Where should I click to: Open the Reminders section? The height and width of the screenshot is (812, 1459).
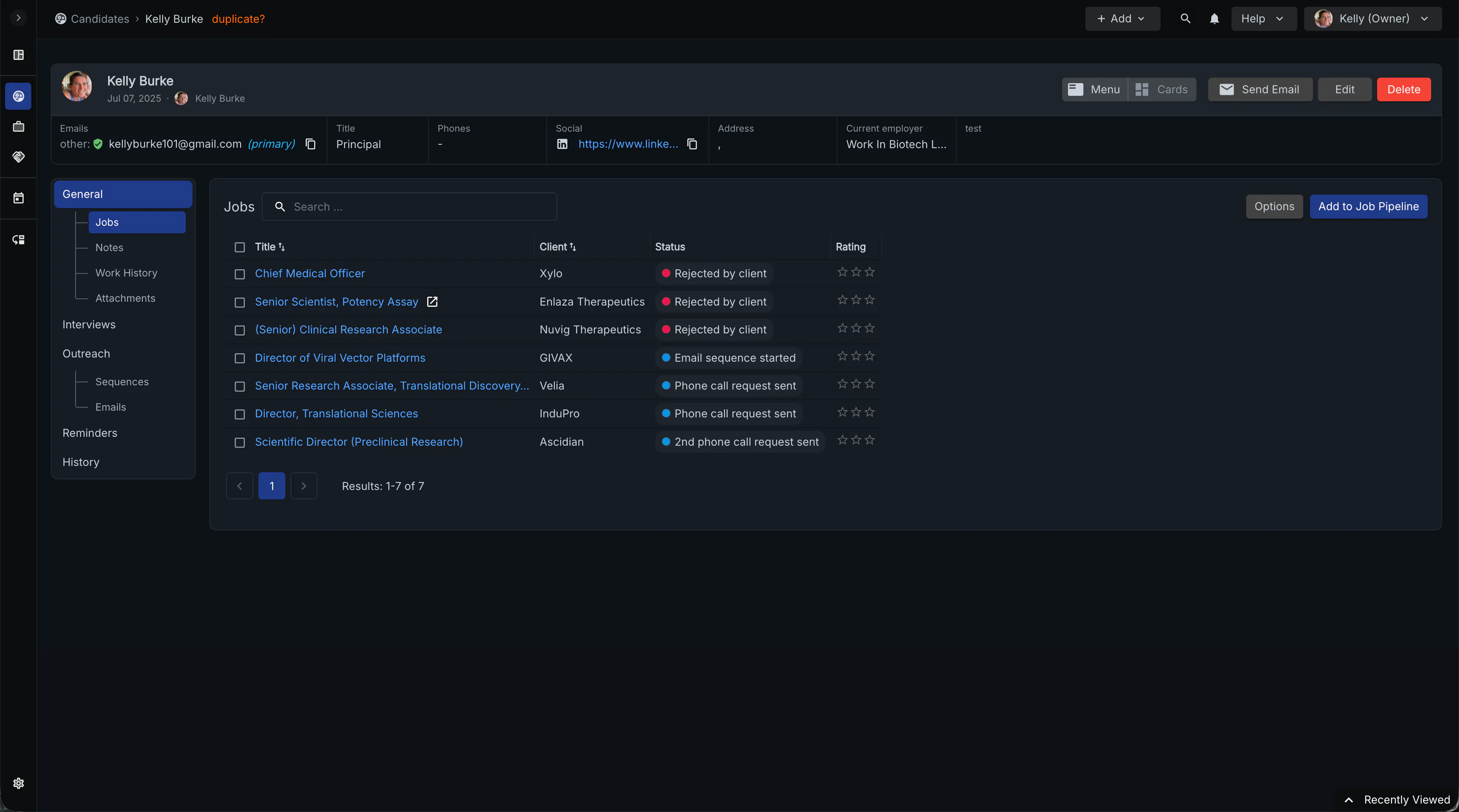coord(89,433)
